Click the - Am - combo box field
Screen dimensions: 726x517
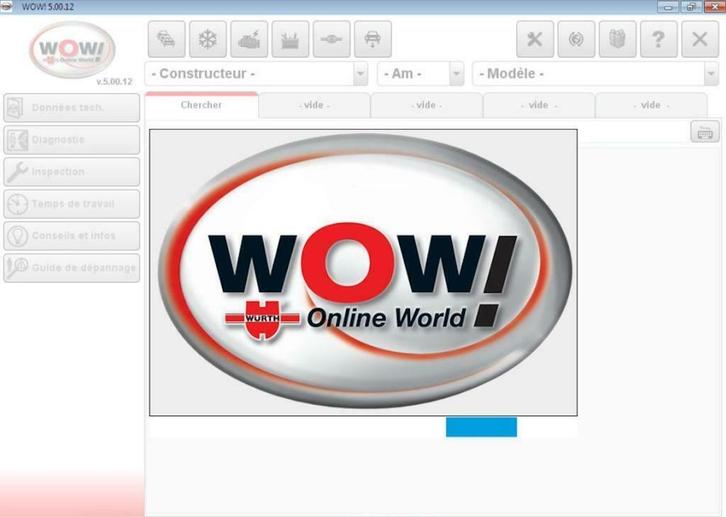(x=420, y=74)
